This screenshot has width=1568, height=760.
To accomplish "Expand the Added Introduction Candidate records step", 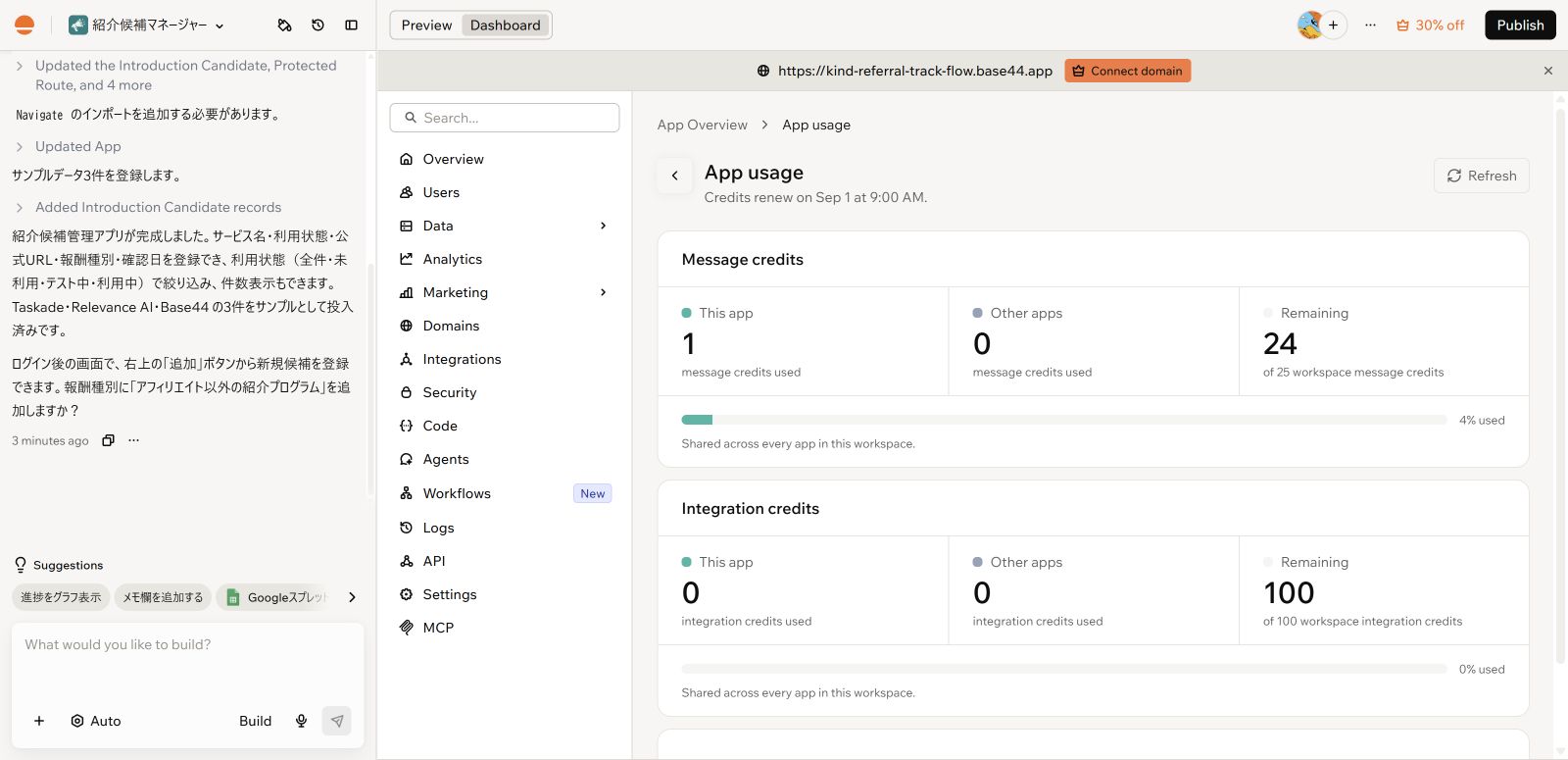I will pos(147,207).
